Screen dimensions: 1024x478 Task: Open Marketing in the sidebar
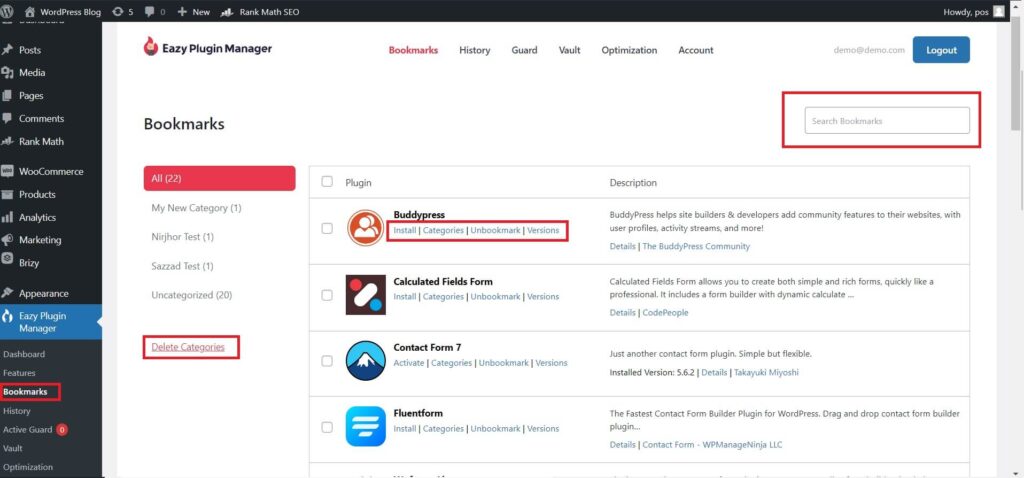[x=40, y=240]
